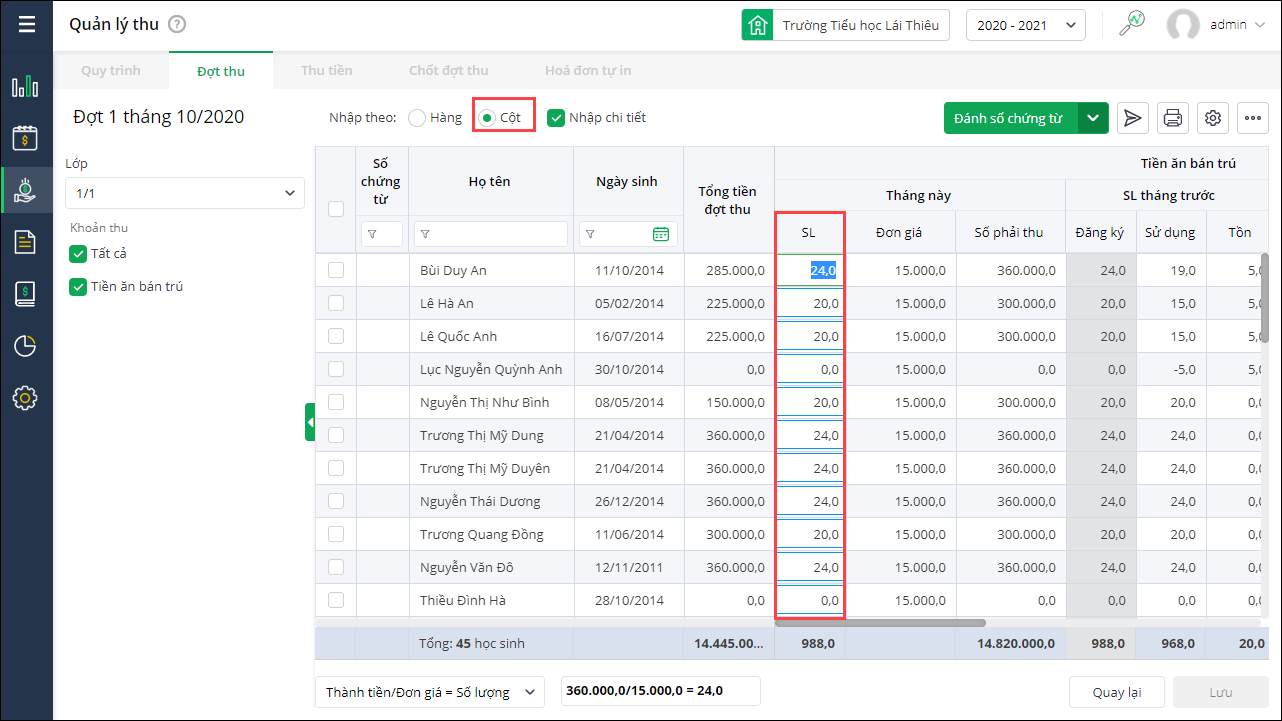
Task: Click filter icon in Họ tên column
Action: click(x=425, y=234)
